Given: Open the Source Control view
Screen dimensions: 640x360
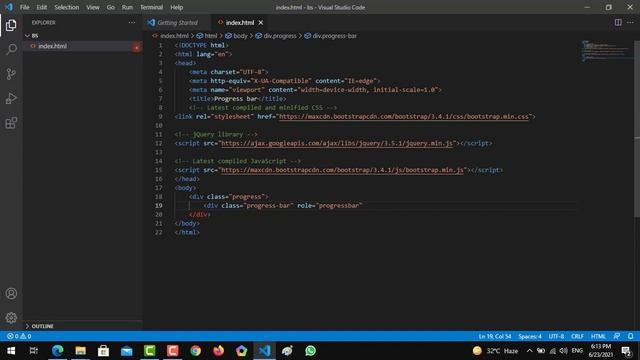Looking at the screenshot, I should (11, 74).
